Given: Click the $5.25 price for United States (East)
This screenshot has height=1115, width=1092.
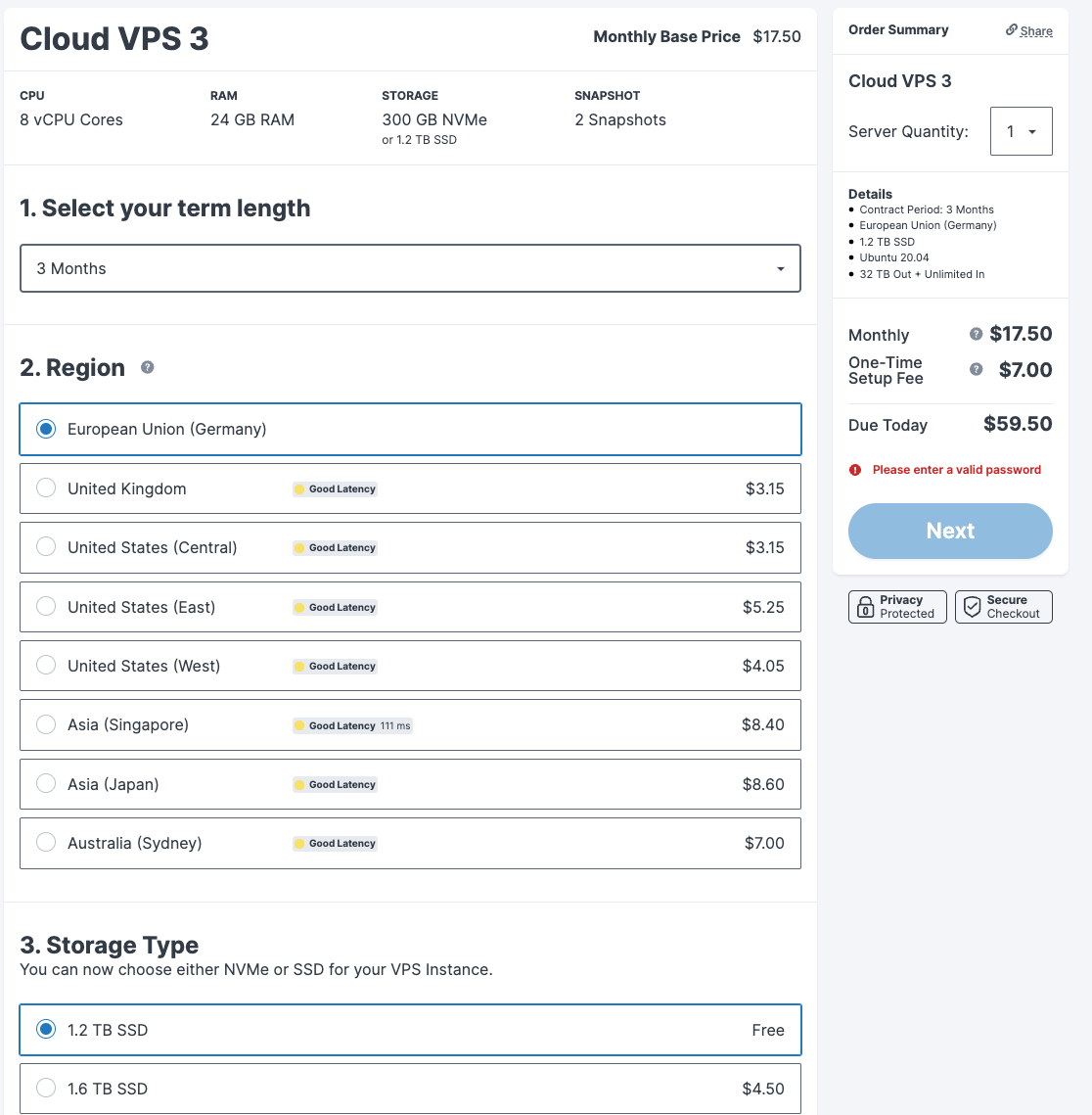Looking at the screenshot, I should tap(763, 607).
